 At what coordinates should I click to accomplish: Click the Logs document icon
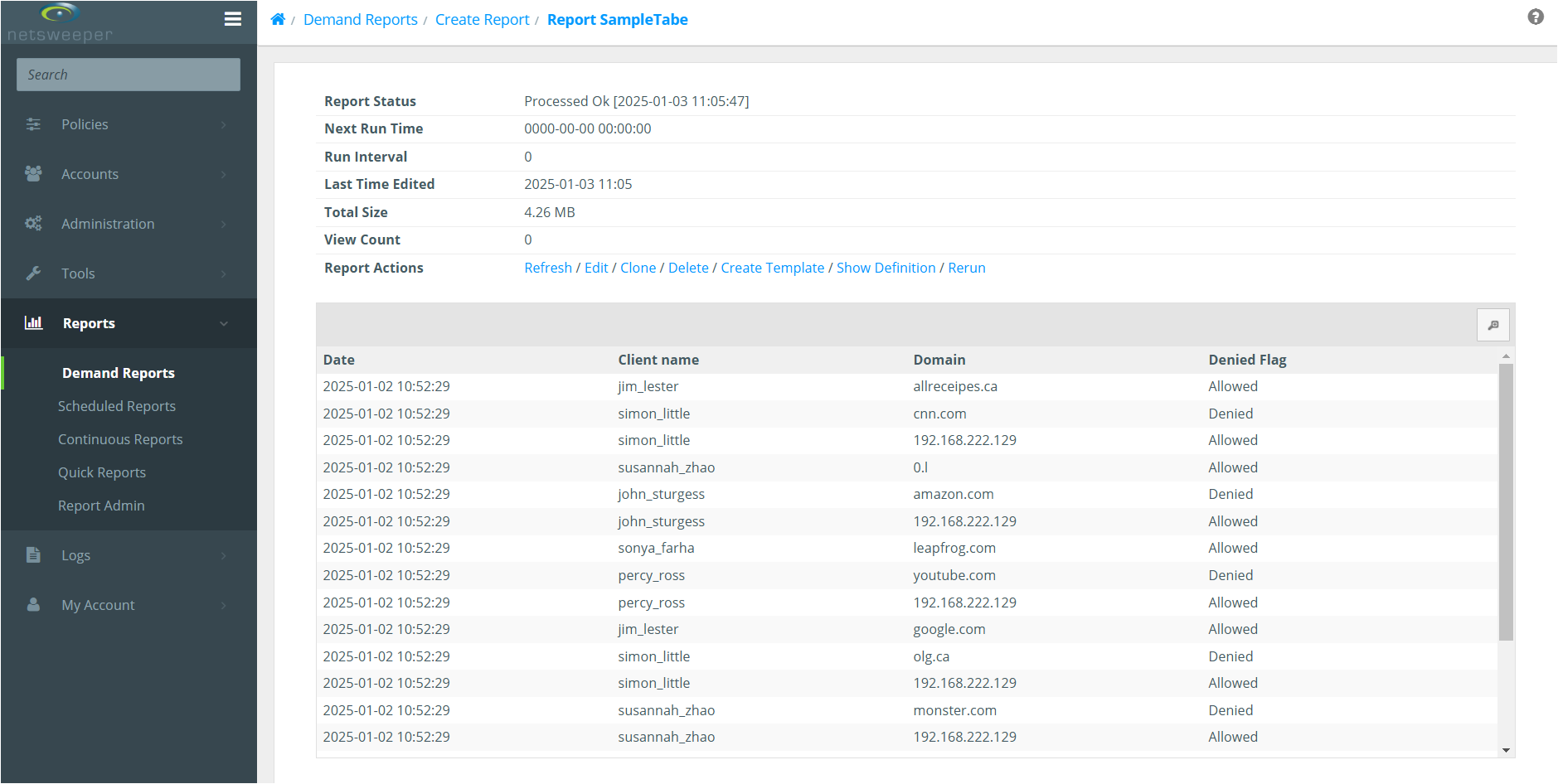33,555
